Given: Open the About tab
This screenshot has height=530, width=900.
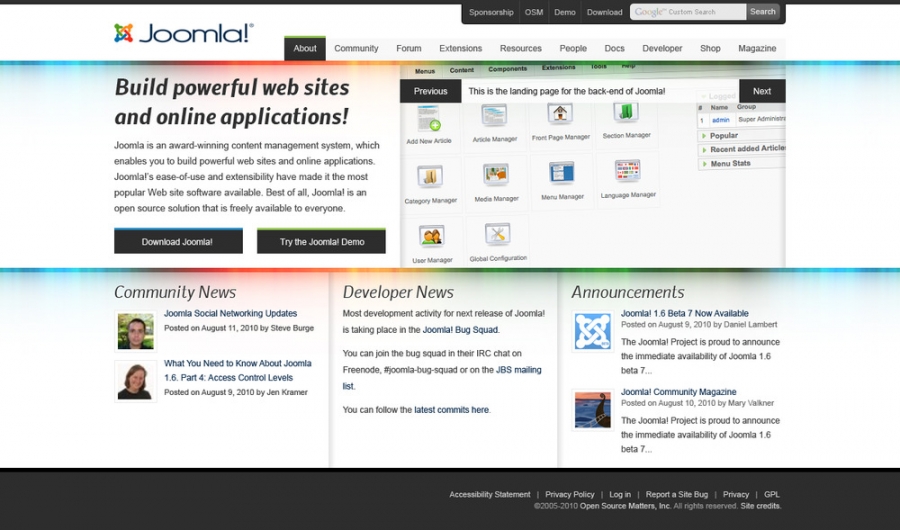Looking at the screenshot, I should (x=305, y=49).
